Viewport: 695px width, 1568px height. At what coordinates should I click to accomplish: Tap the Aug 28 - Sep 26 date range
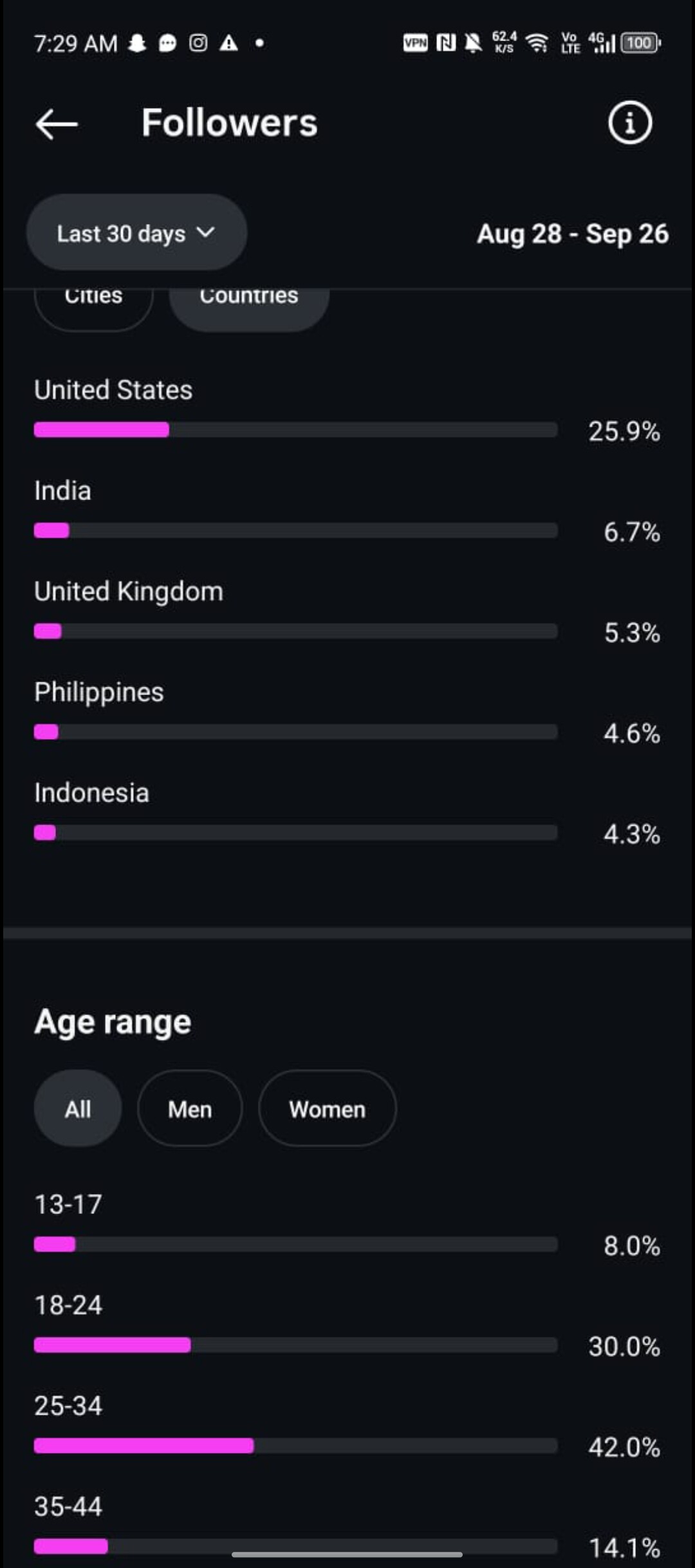coord(572,234)
